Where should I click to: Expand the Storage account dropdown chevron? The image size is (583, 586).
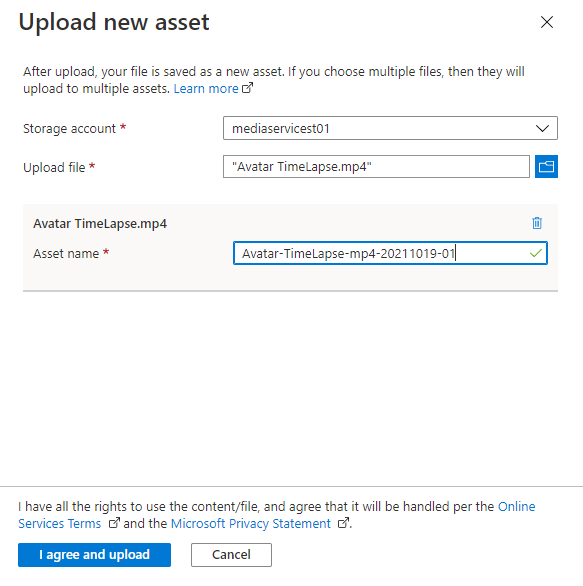coord(542,128)
